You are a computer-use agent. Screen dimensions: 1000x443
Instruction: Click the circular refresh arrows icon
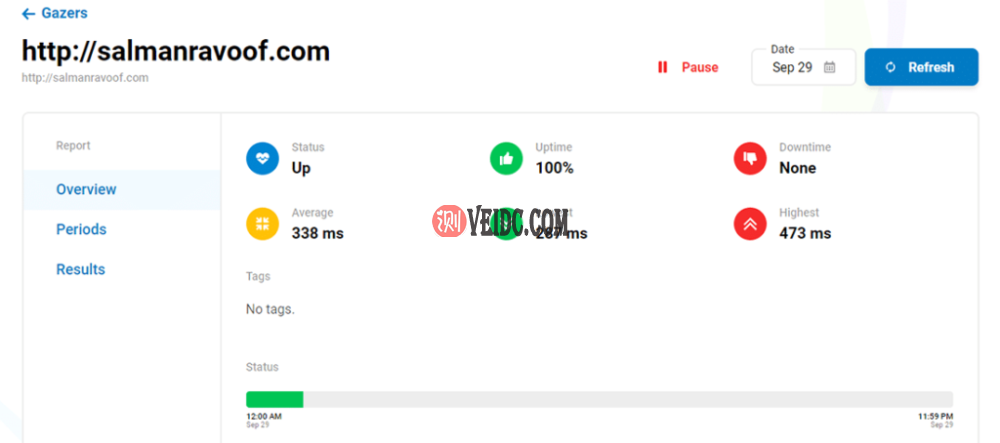coord(891,67)
